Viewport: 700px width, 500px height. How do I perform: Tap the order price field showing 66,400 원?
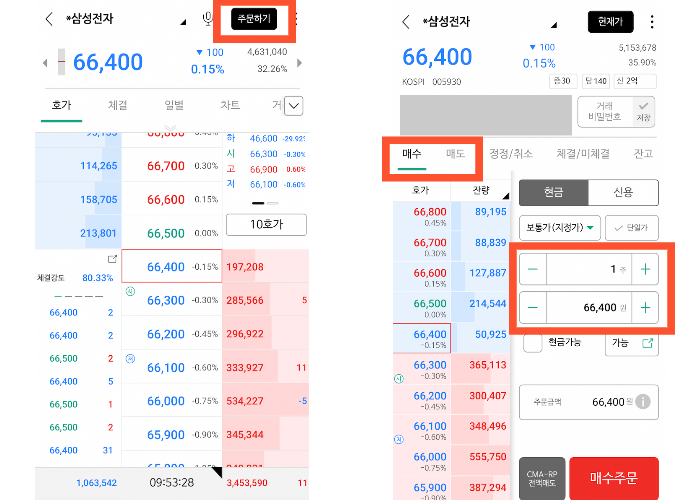click(589, 308)
